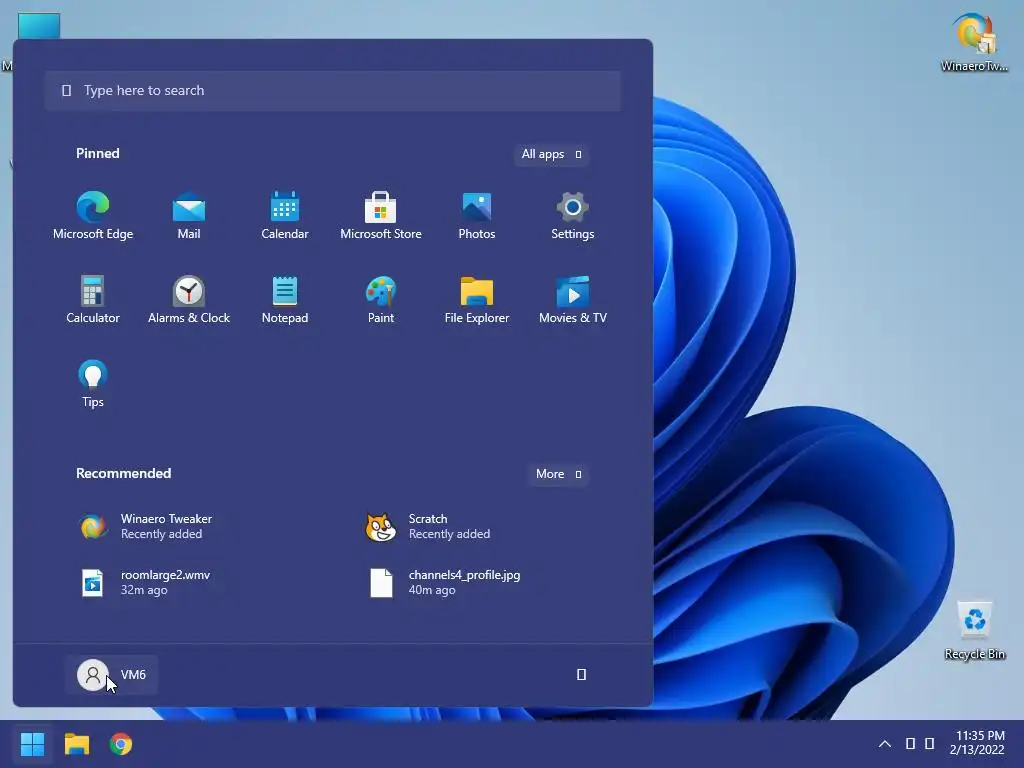Viewport: 1024px width, 768px height.
Task: Click the Type here to search box
Action: point(332,91)
